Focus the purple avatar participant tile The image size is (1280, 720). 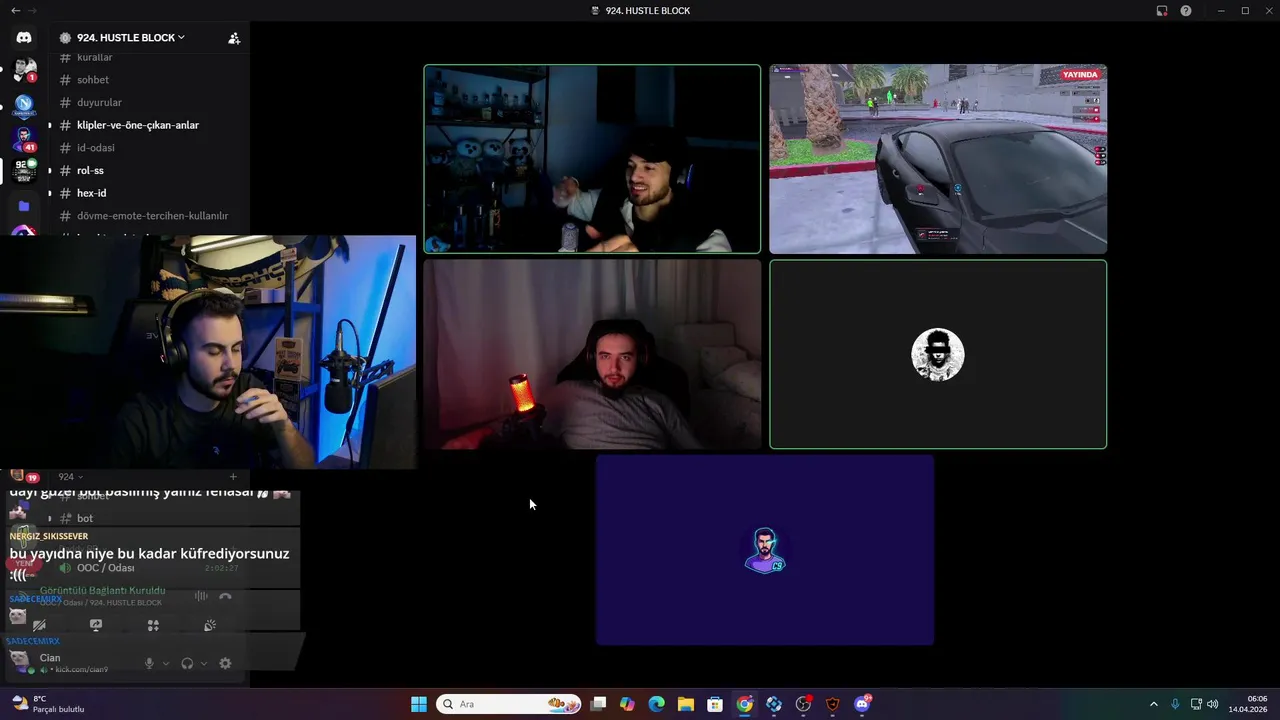765,550
